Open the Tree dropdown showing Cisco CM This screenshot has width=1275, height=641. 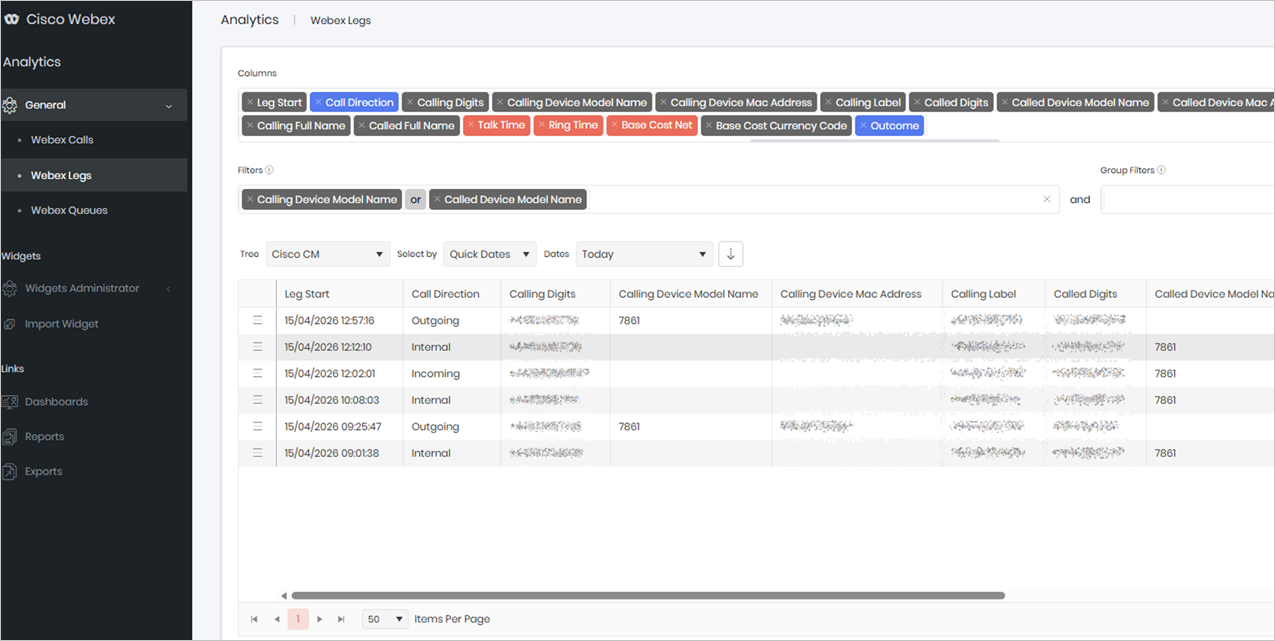point(328,254)
